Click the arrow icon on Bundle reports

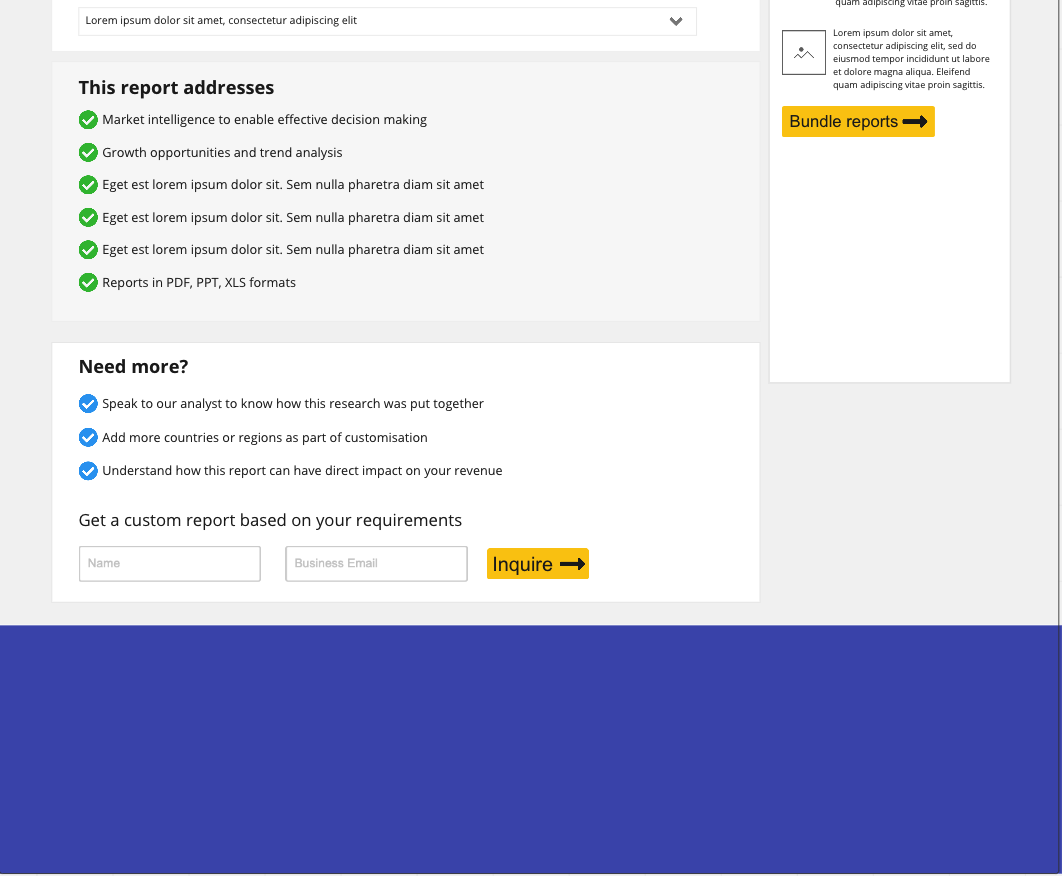[x=915, y=121]
